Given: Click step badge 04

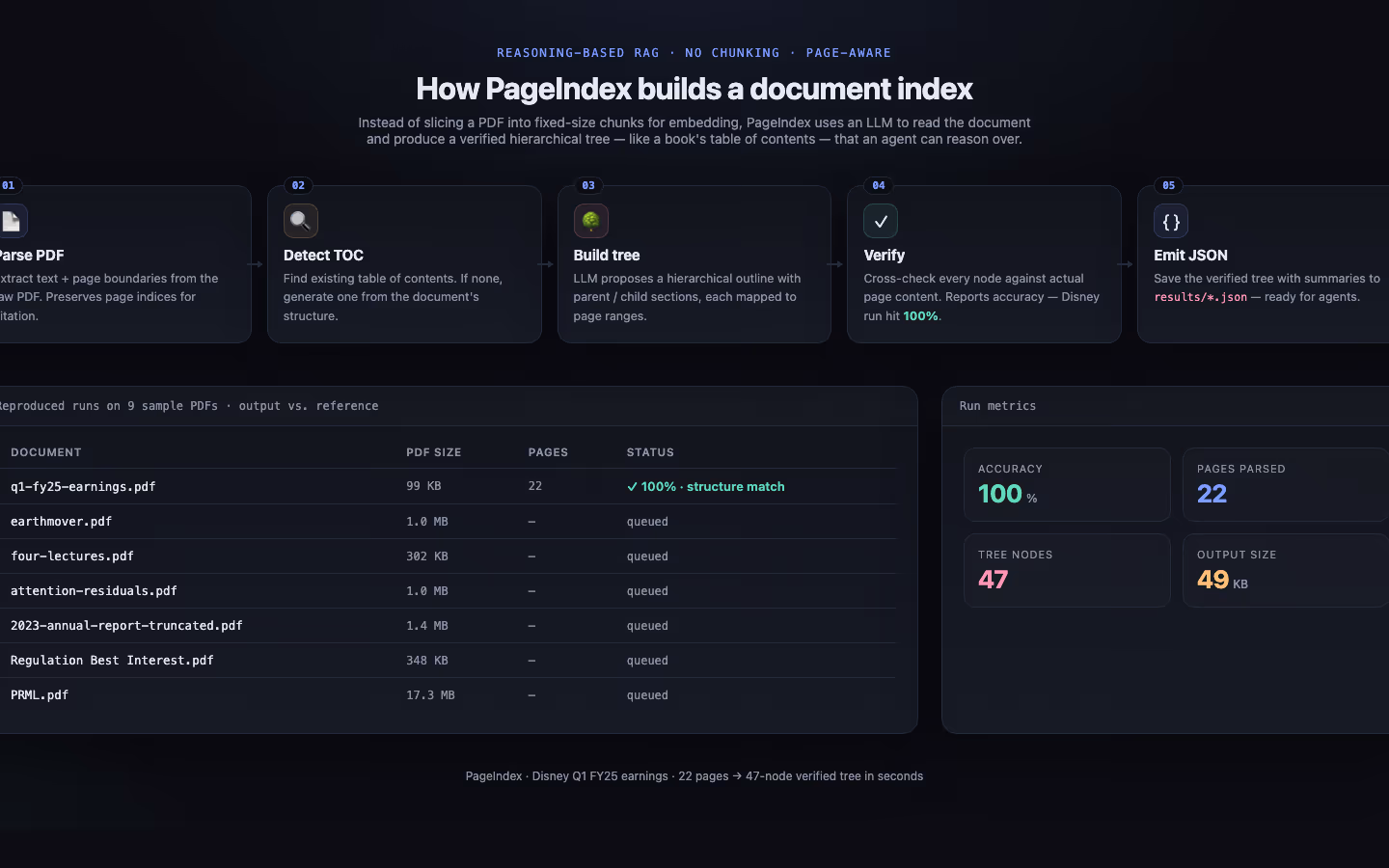Looking at the screenshot, I should pyautogui.click(x=879, y=185).
